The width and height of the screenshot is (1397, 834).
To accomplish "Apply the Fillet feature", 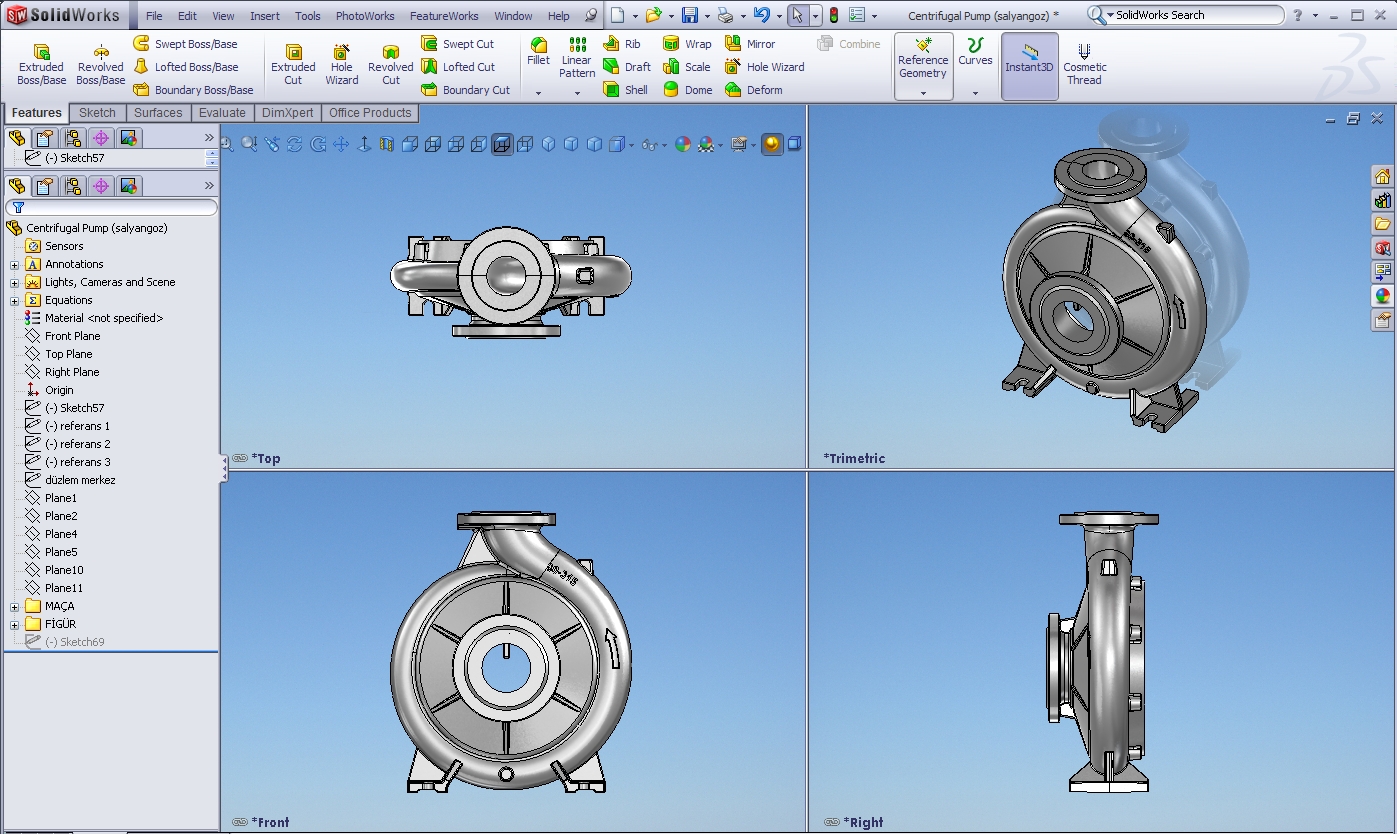I will tap(538, 52).
